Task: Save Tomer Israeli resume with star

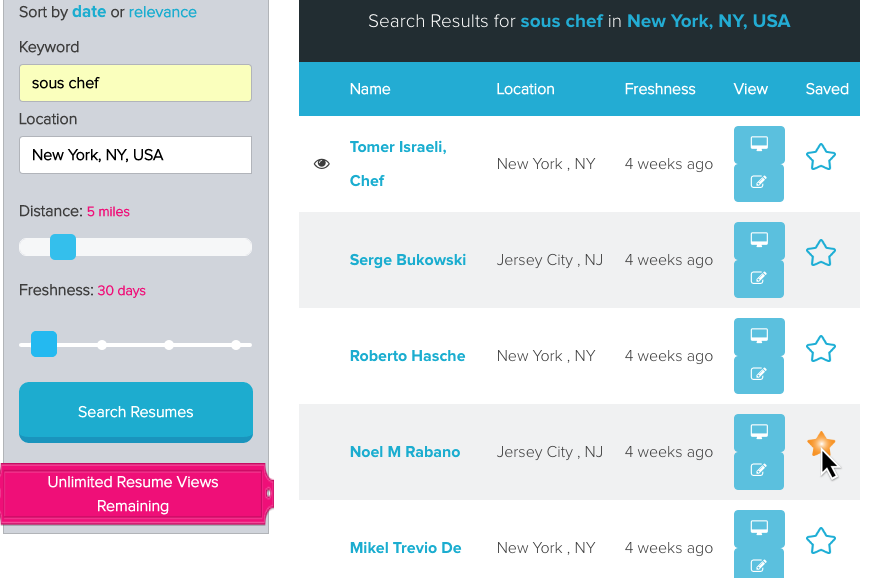Action: tap(820, 157)
